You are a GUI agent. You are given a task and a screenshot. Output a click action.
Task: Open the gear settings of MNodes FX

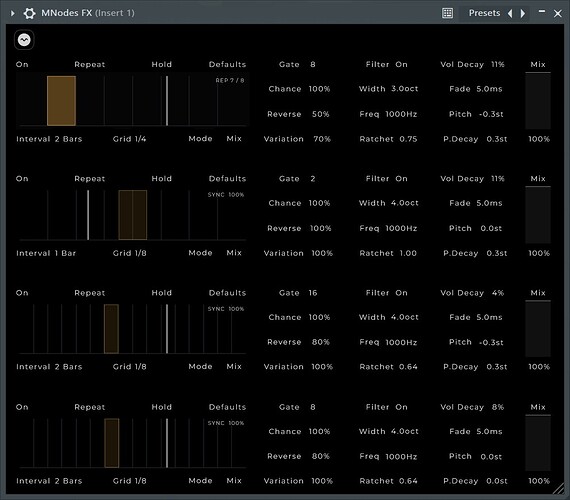pos(29,13)
